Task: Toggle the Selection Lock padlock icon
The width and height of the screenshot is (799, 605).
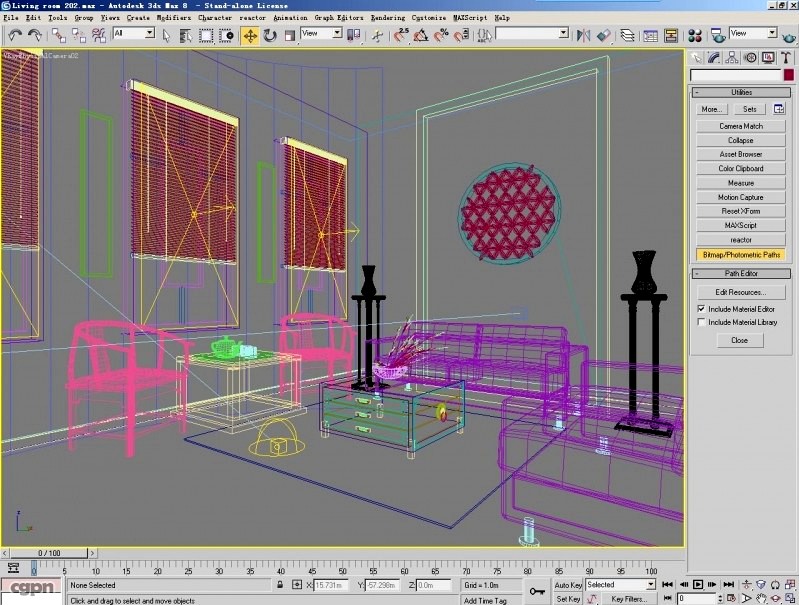Action: tap(280, 585)
